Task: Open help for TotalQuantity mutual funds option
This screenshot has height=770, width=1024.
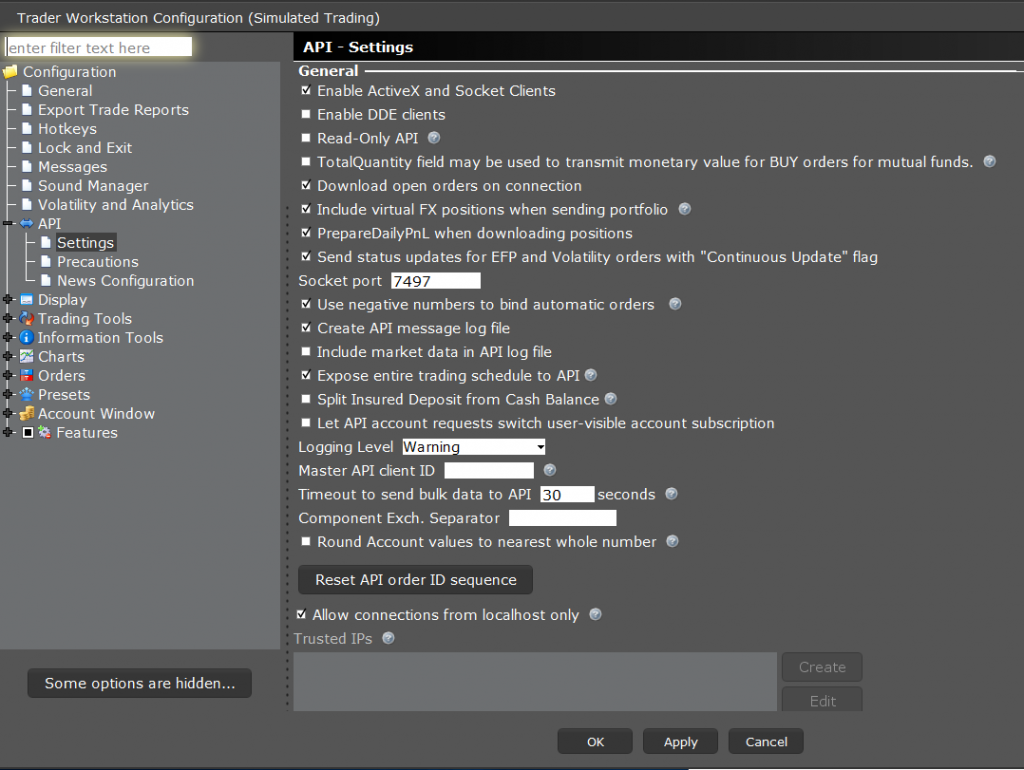Action: [989, 161]
